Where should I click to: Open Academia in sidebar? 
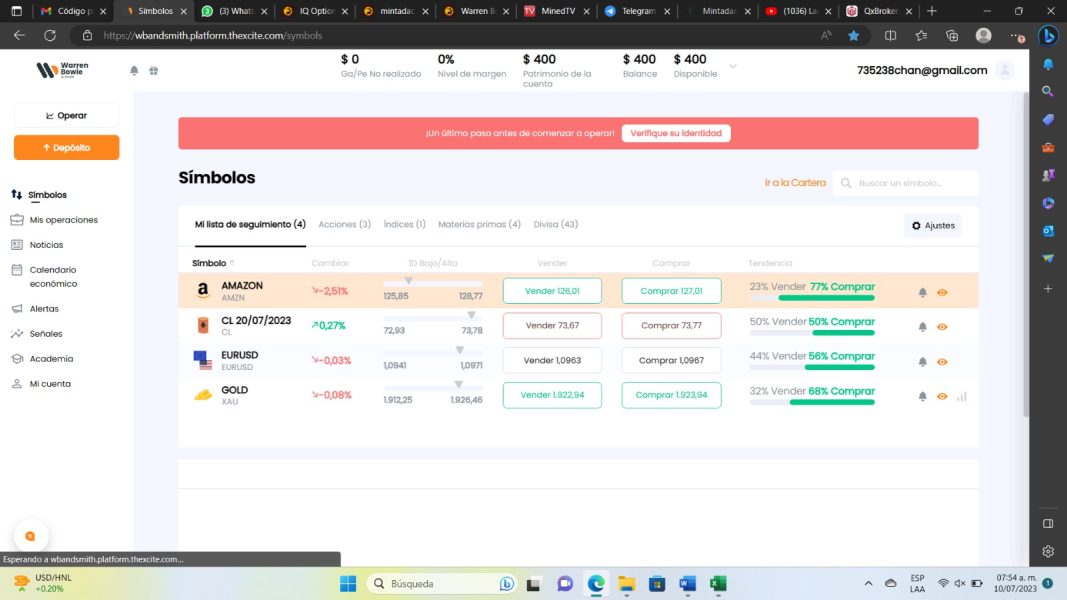pyautogui.click(x=42, y=359)
